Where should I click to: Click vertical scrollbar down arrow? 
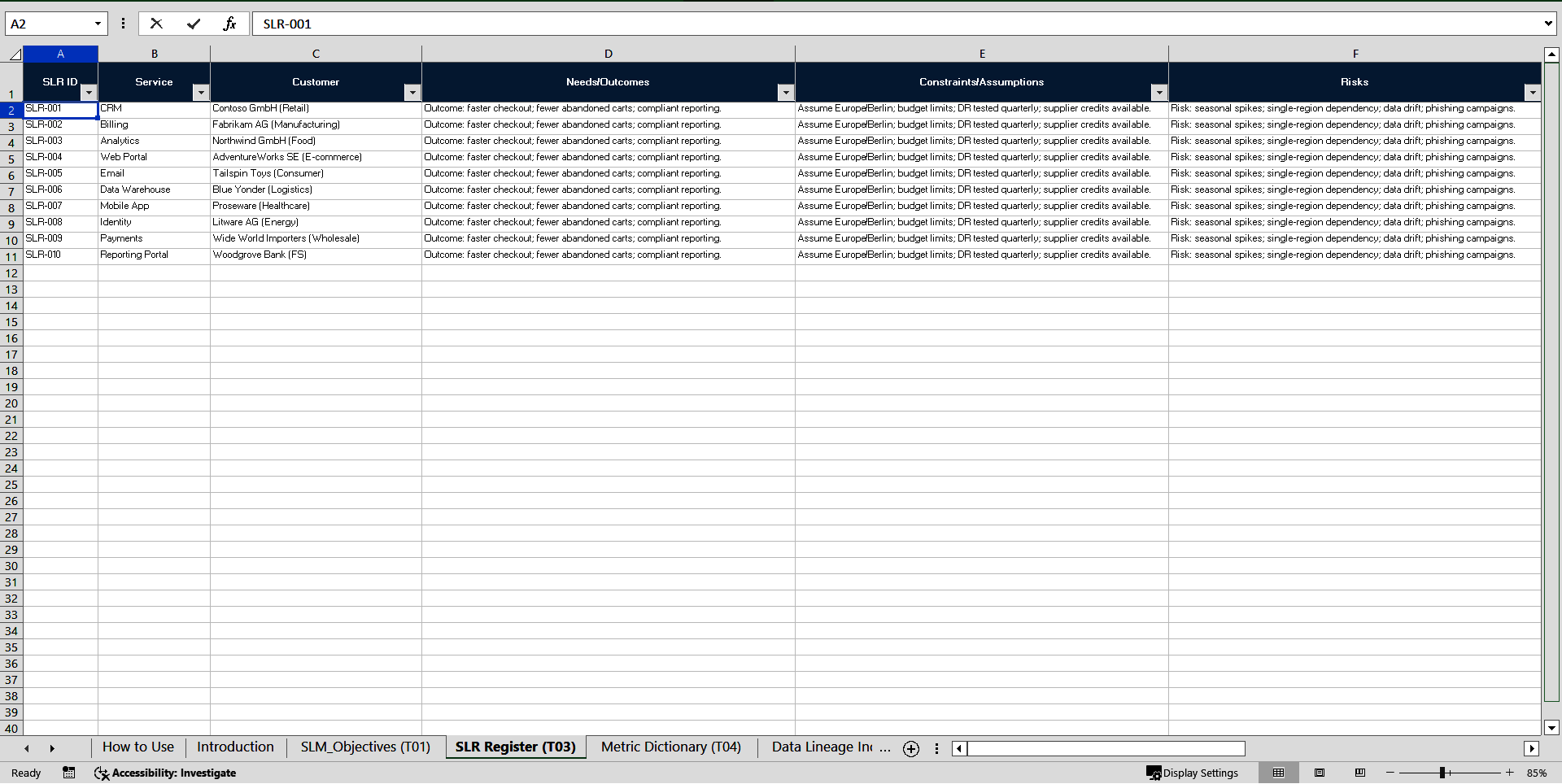coord(1551,728)
